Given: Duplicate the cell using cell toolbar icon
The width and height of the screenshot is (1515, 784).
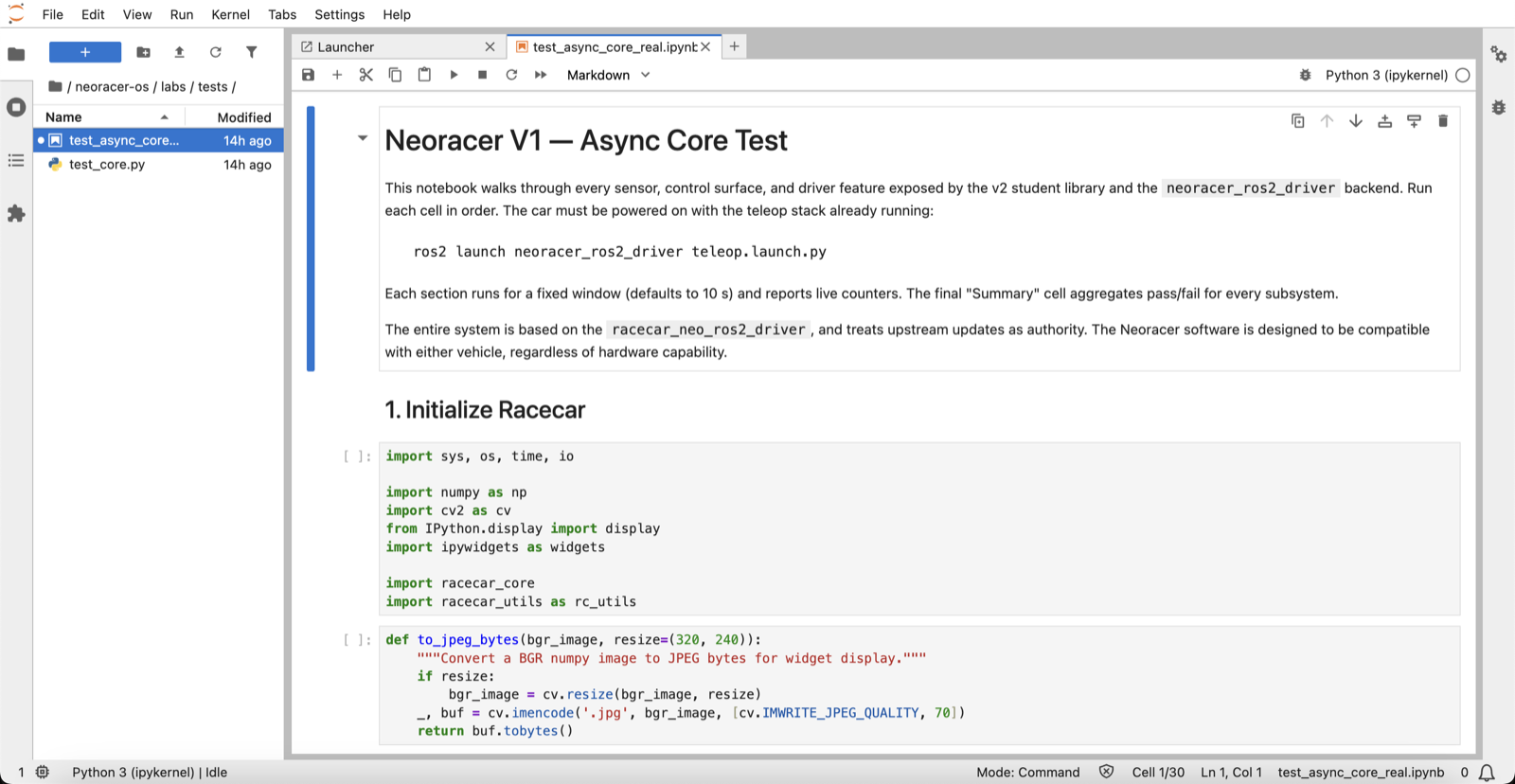Looking at the screenshot, I should pyautogui.click(x=1298, y=121).
